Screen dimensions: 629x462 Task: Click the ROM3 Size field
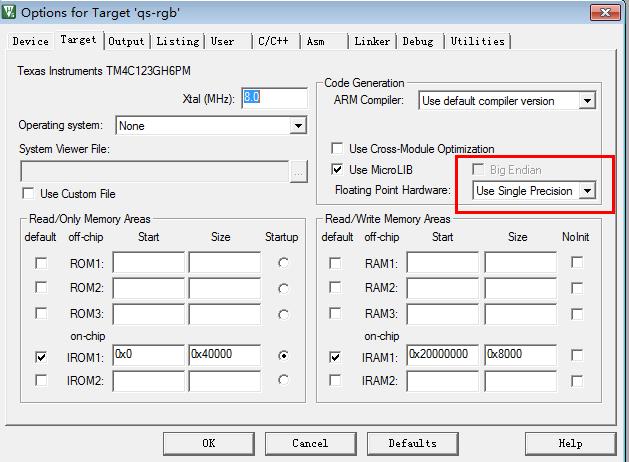[x=225, y=314]
